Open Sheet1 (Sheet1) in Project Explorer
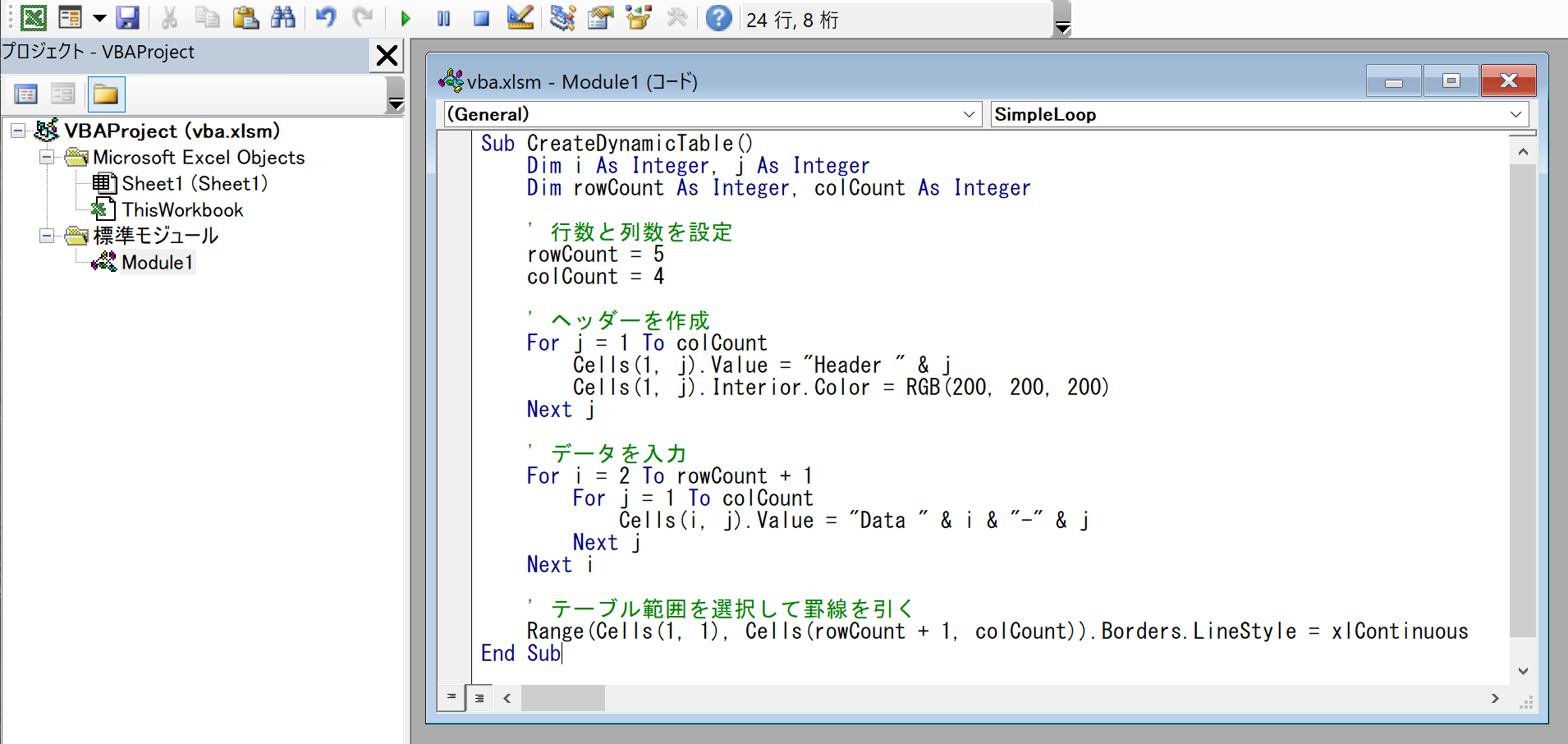 [195, 183]
